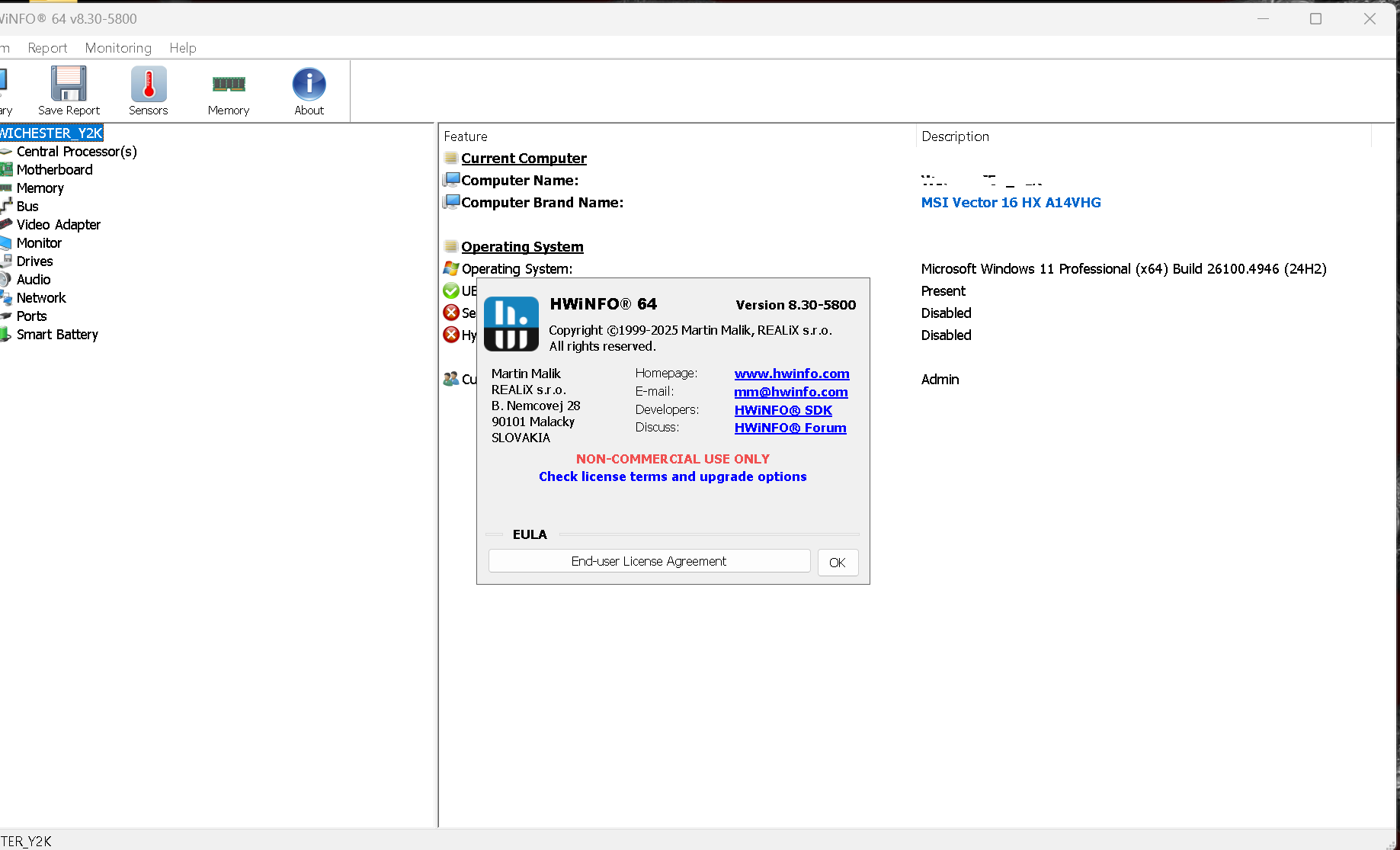The width and height of the screenshot is (1400, 850).
Task: Click the green check status icon
Action: [x=451, y=290]
